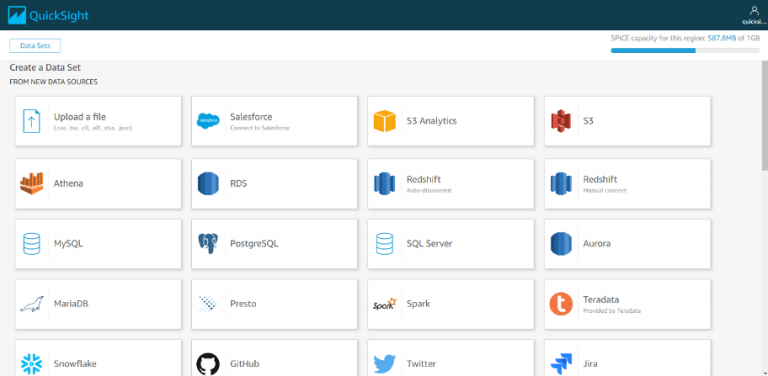Screen dimensions: 768x376
Task: Click the orange Athena icon
Action: click(x=32, y=184)
